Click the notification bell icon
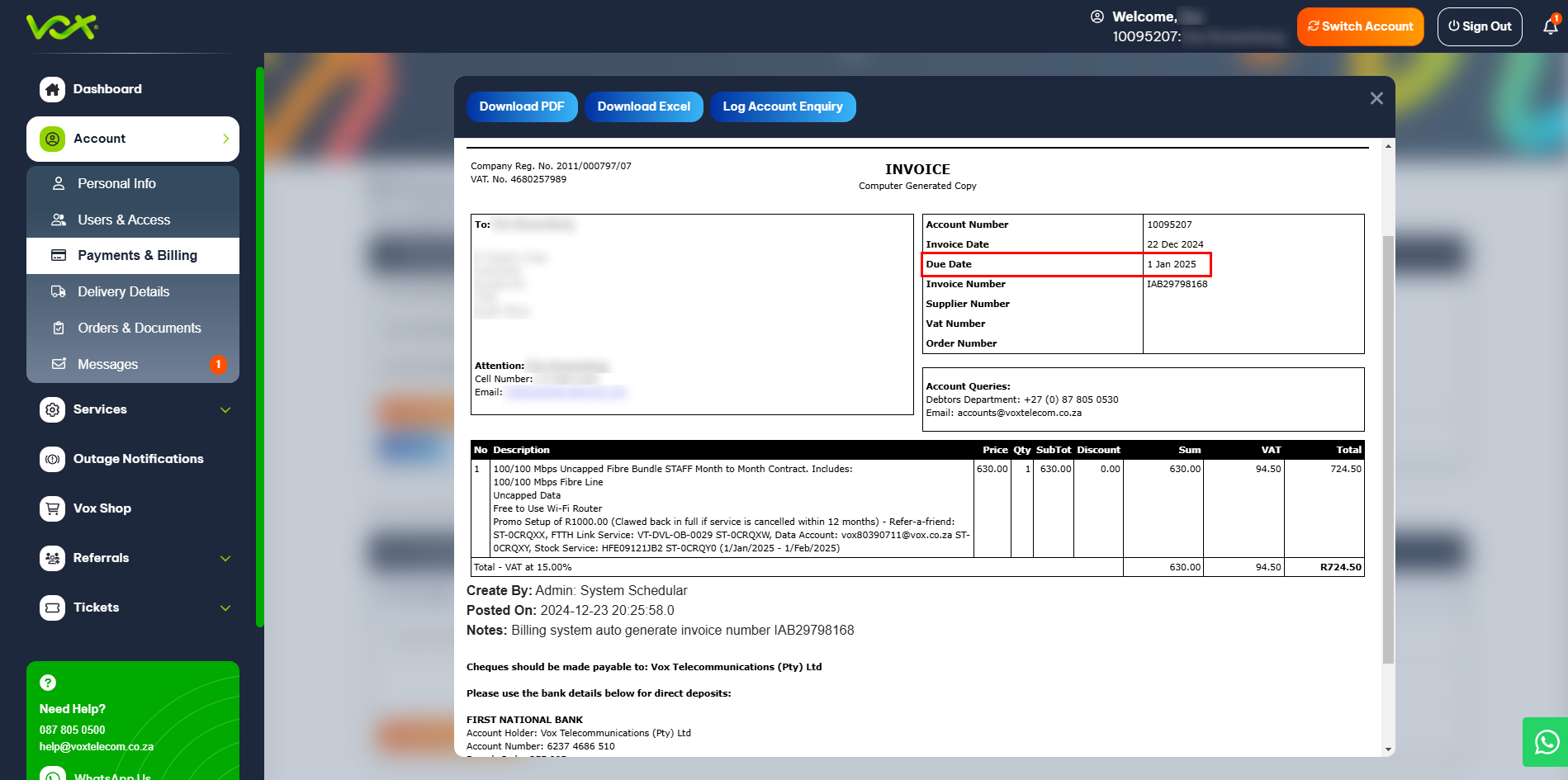Image resolution: width=1568 pixels, height=780 pixels. (1550, 26)
